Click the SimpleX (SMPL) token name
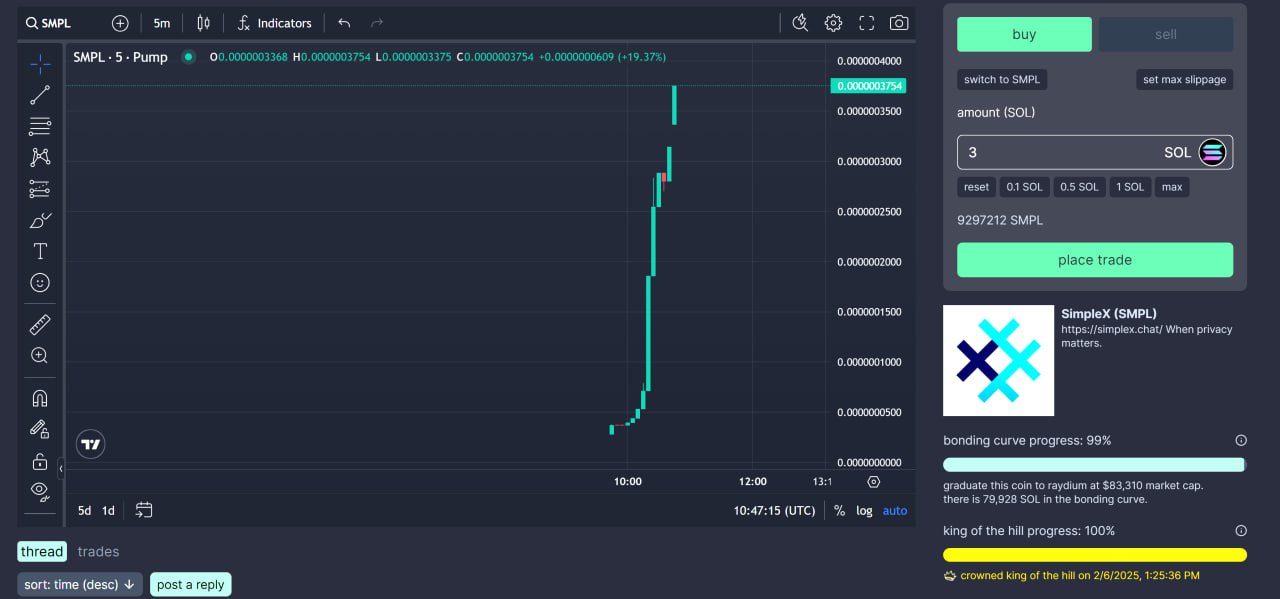The image size is (1280, 599). coord(1109,313)
